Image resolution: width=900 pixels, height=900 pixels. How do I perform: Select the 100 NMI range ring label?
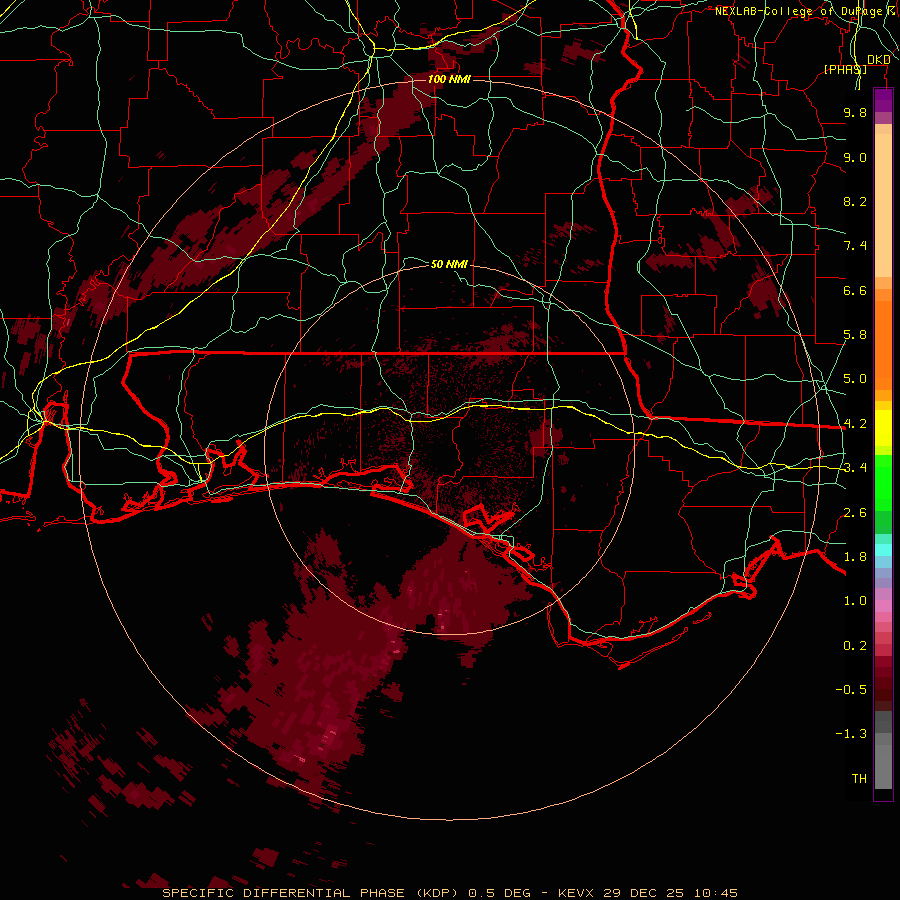449,79
